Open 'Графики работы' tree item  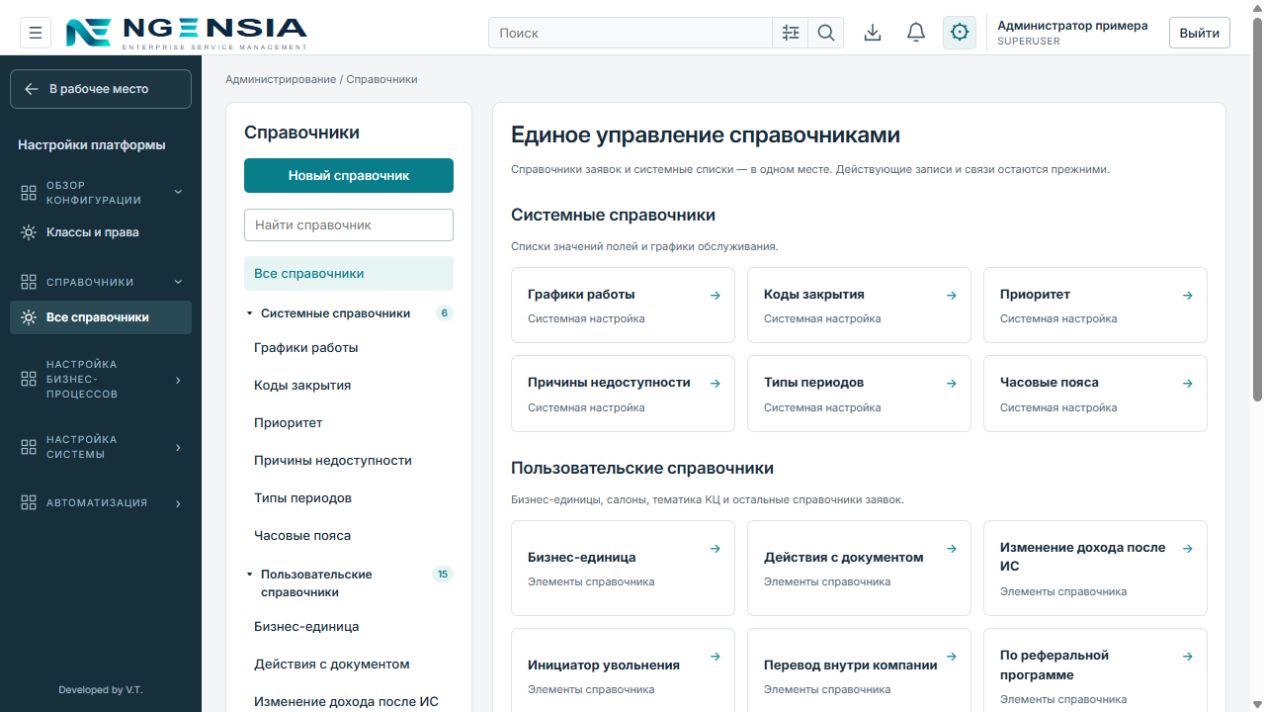(x=348, y=348)
